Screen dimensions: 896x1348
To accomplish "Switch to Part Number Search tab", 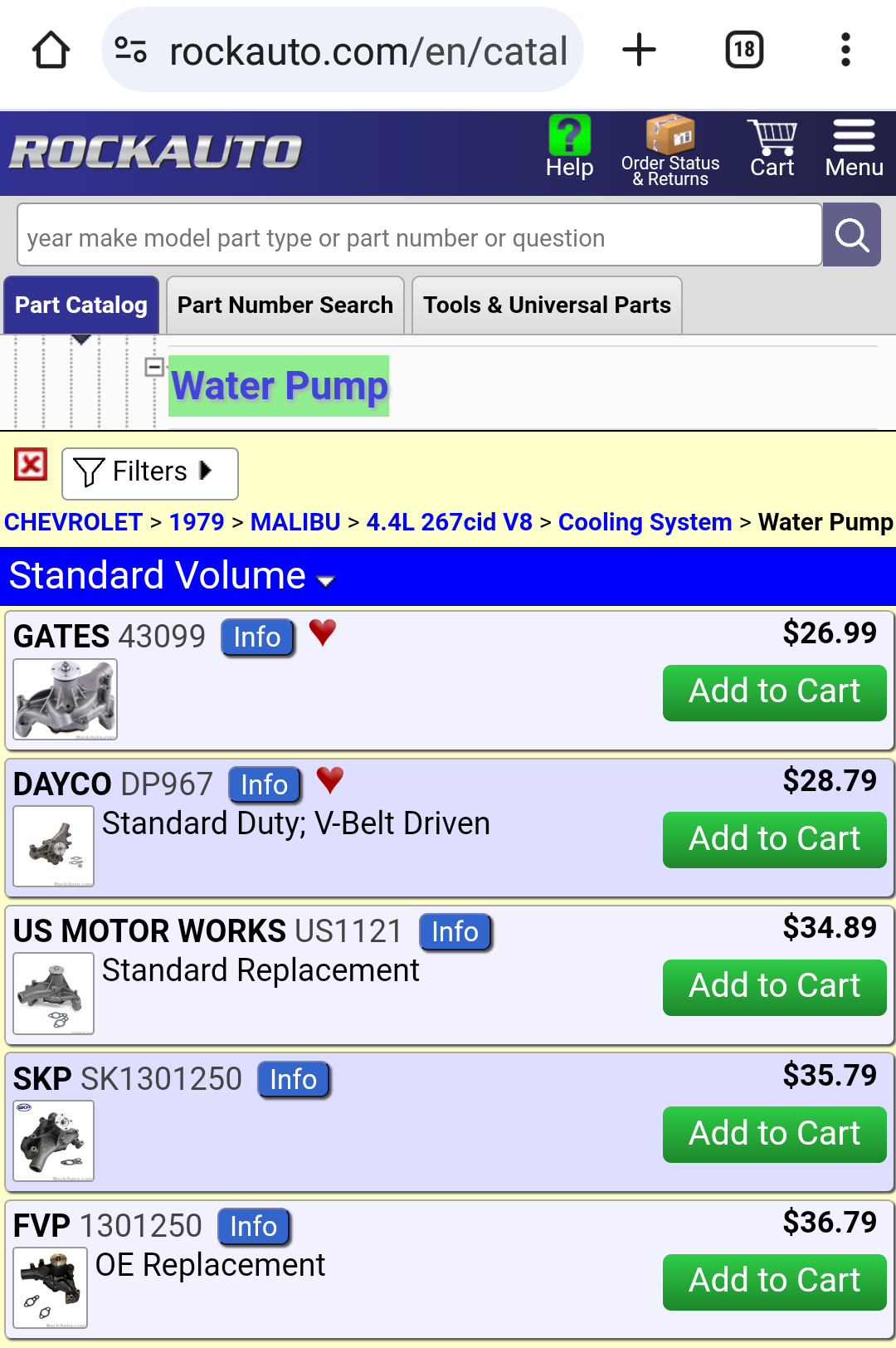I will point(285,305).
